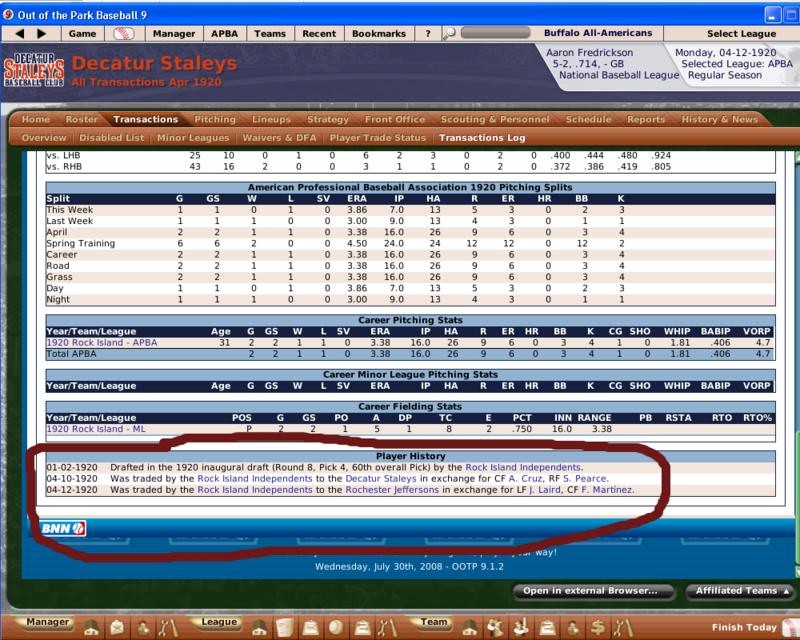
Task: Switch to the Strategy tab
Action: click(328, 119)
